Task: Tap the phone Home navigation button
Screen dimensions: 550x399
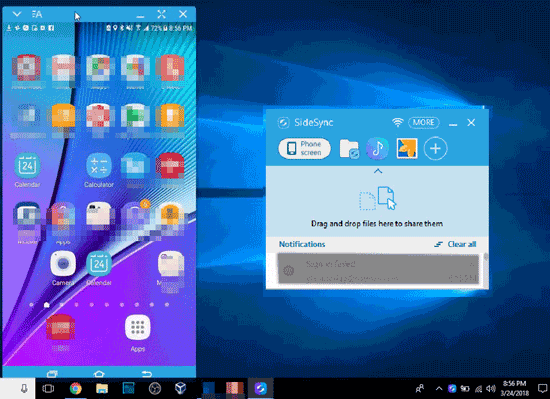Action: click(x=99, y=373)
